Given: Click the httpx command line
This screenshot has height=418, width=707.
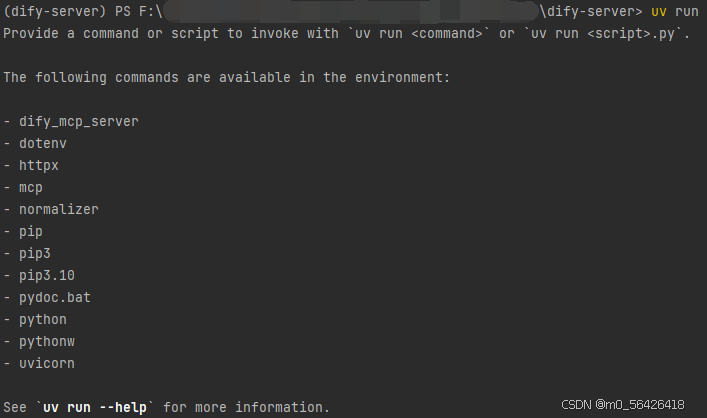Looking at the screenshot, I should pyautogui.click(x=39, y=165).
